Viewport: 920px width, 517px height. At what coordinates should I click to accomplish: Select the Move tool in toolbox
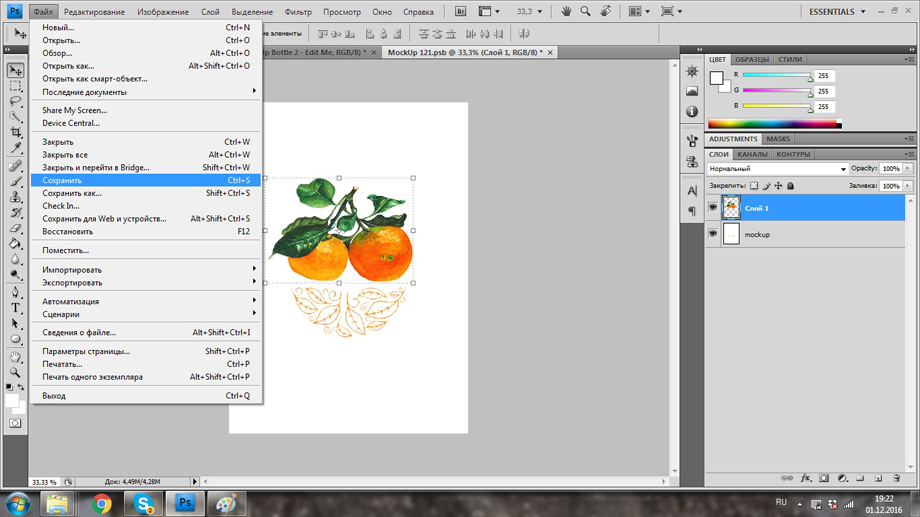coord(15,71)
